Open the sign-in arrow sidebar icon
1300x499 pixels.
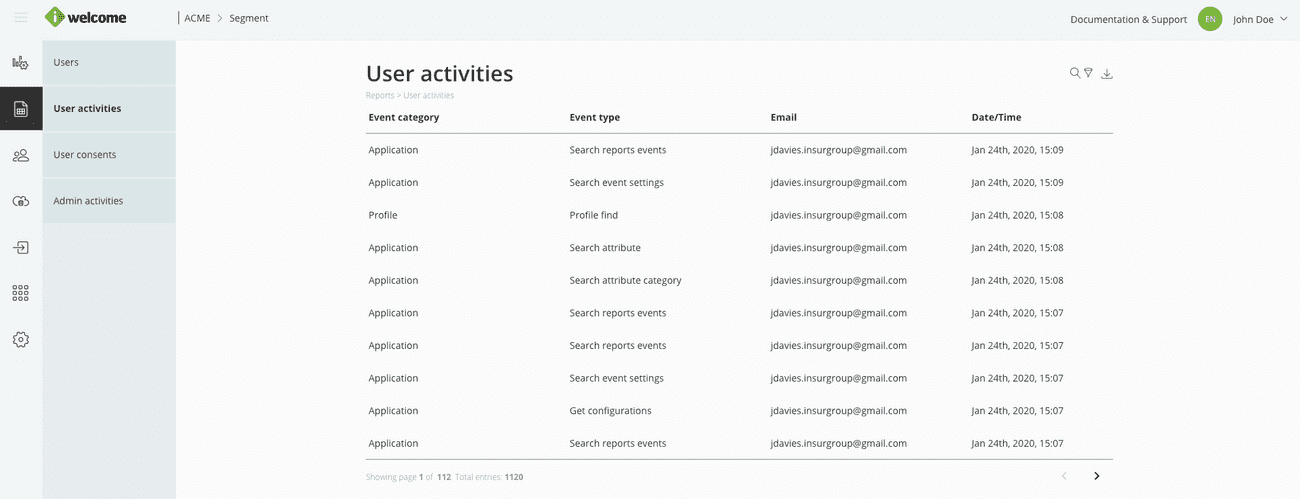click(x=20, y=247)
